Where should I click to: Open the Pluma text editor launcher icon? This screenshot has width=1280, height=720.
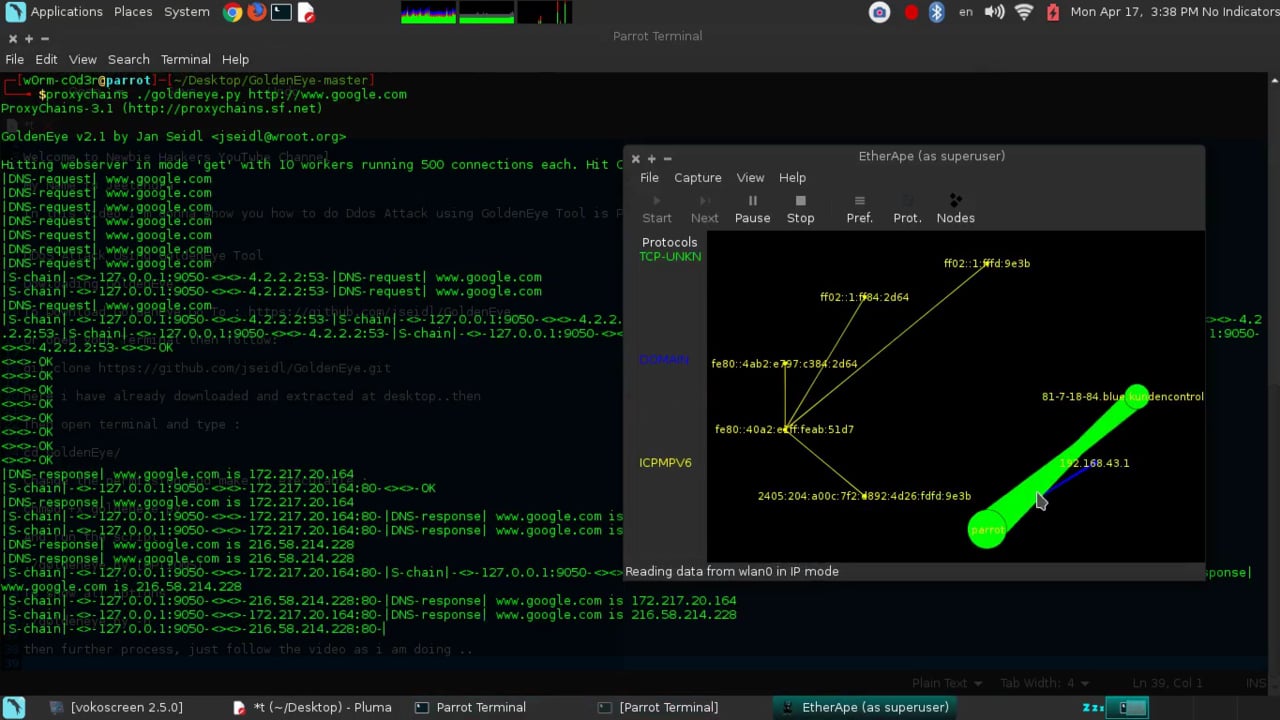coord(306,12)
